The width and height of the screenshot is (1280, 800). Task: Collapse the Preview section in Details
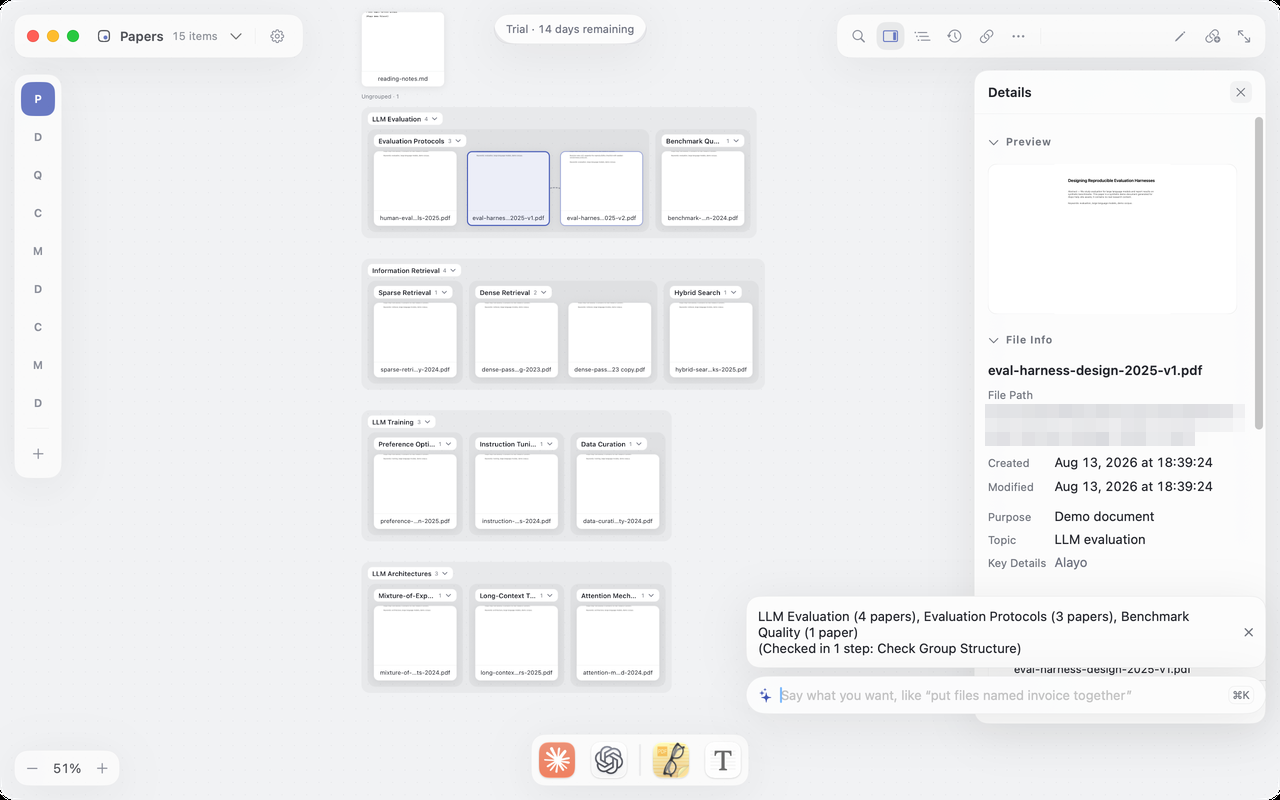tap(994, 142)
